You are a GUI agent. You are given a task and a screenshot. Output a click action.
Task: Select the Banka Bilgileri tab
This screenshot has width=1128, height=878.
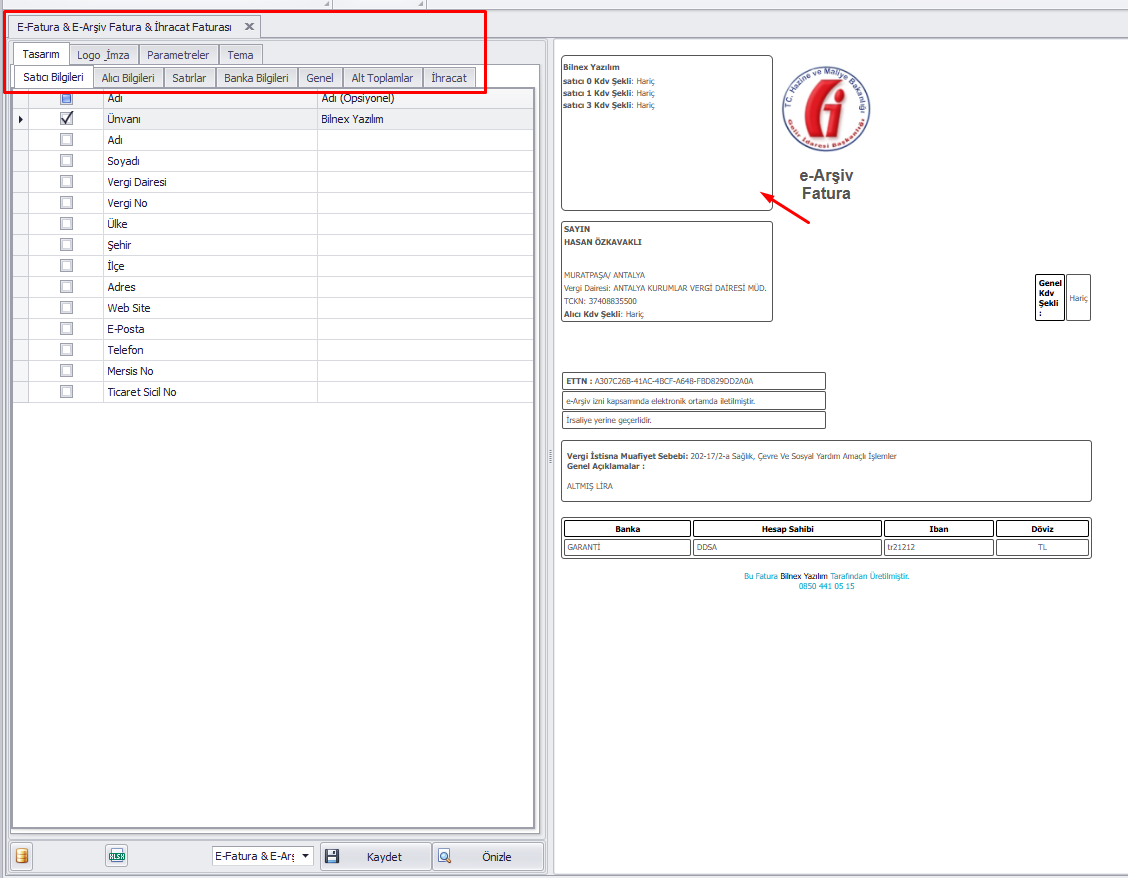pyautogui.click(x=256, y=77)
